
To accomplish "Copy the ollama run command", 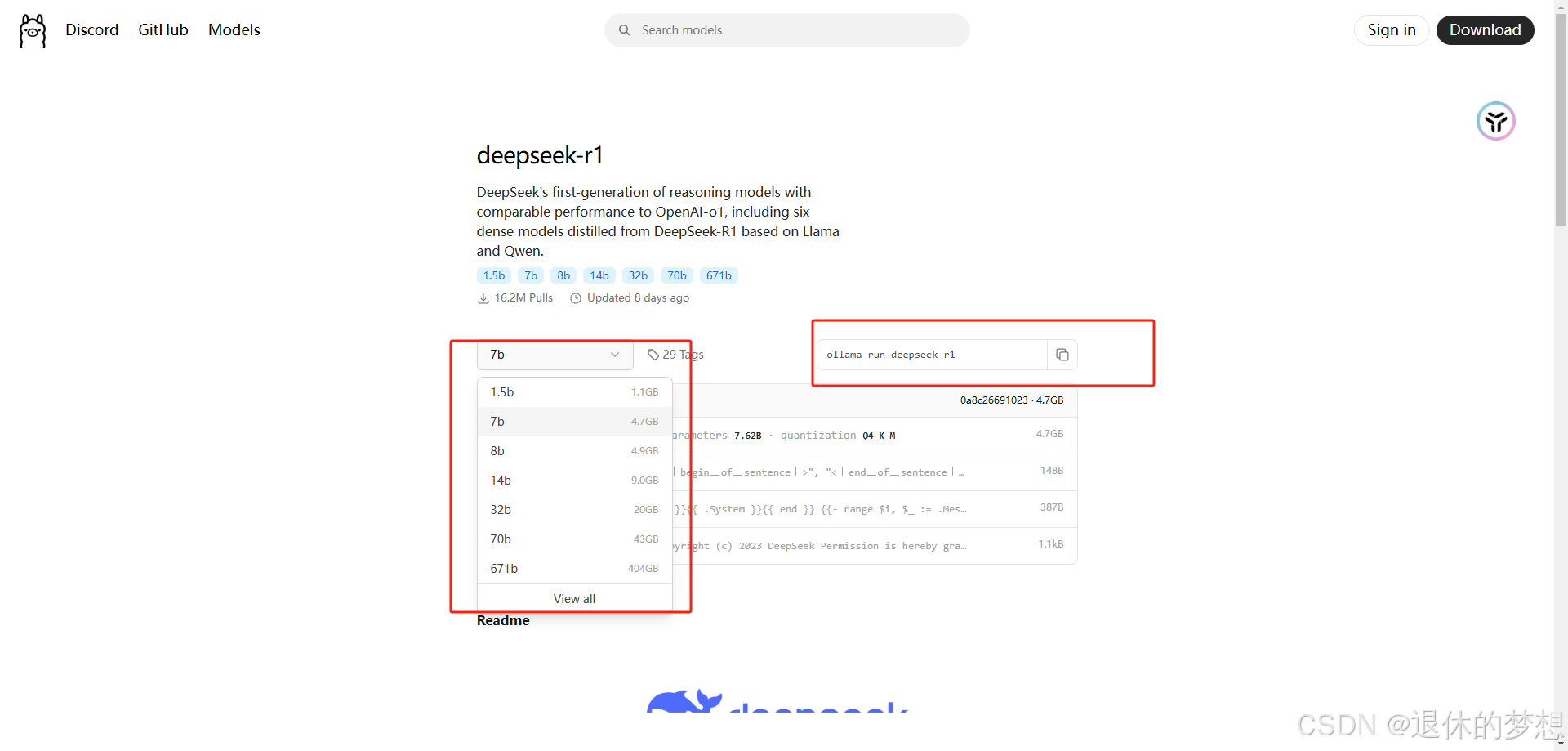I will coord(1062,355).
